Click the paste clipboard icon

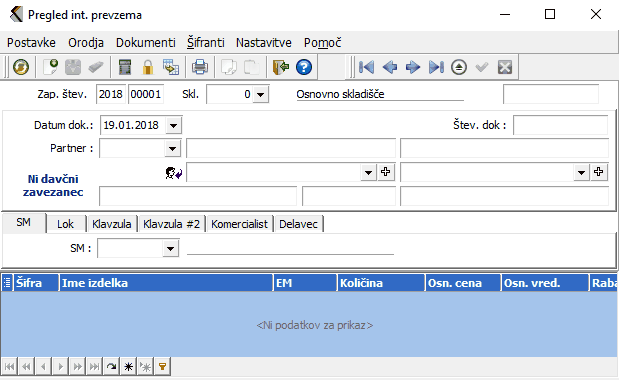tap(251, 67)
